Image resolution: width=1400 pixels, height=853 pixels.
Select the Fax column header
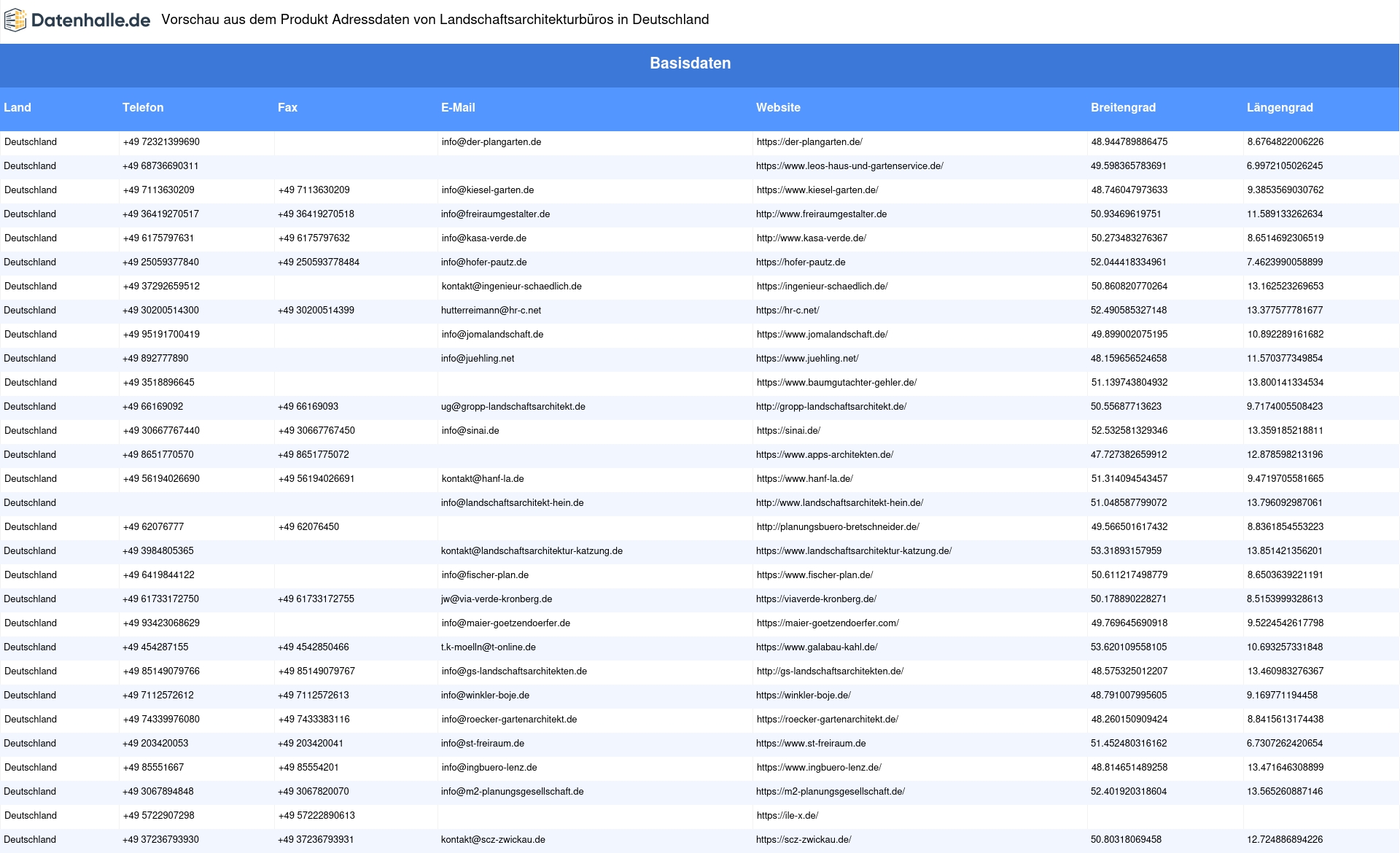(287, 107)
